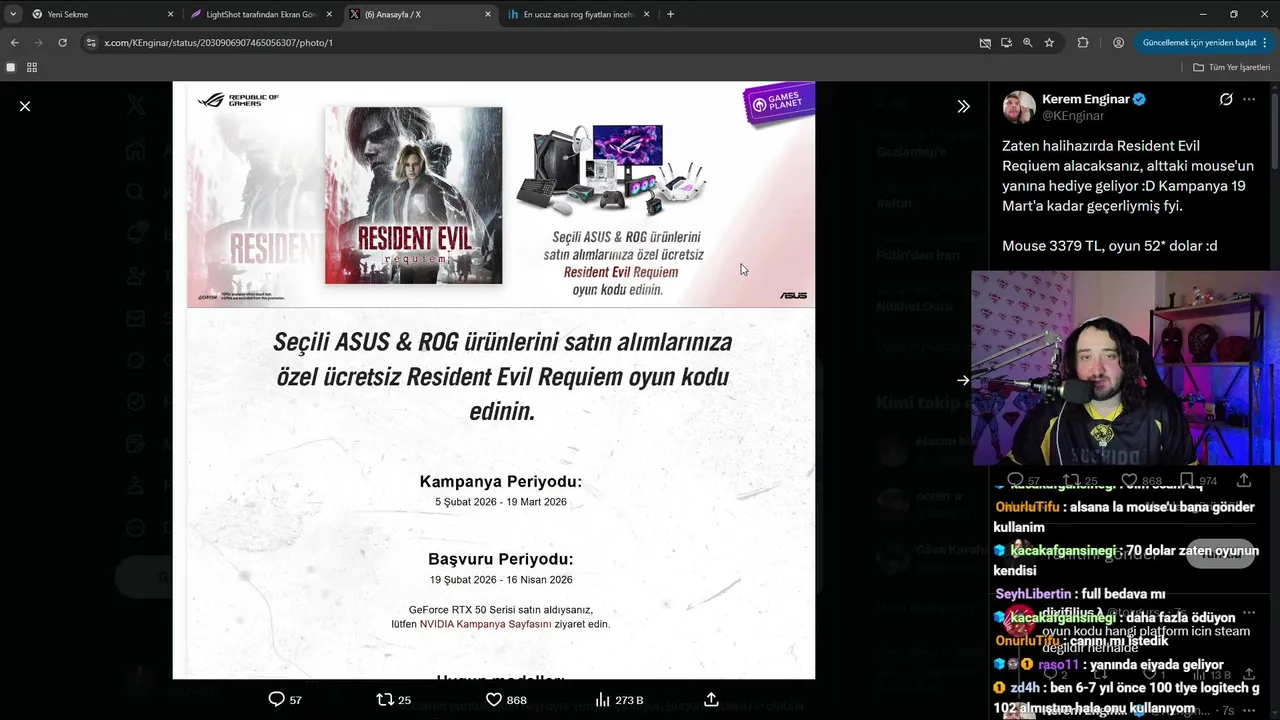This screenshot has height=720, width=1280.
Task: Open the camera blocked icon in address bar
Action: [x=985, y=43]
